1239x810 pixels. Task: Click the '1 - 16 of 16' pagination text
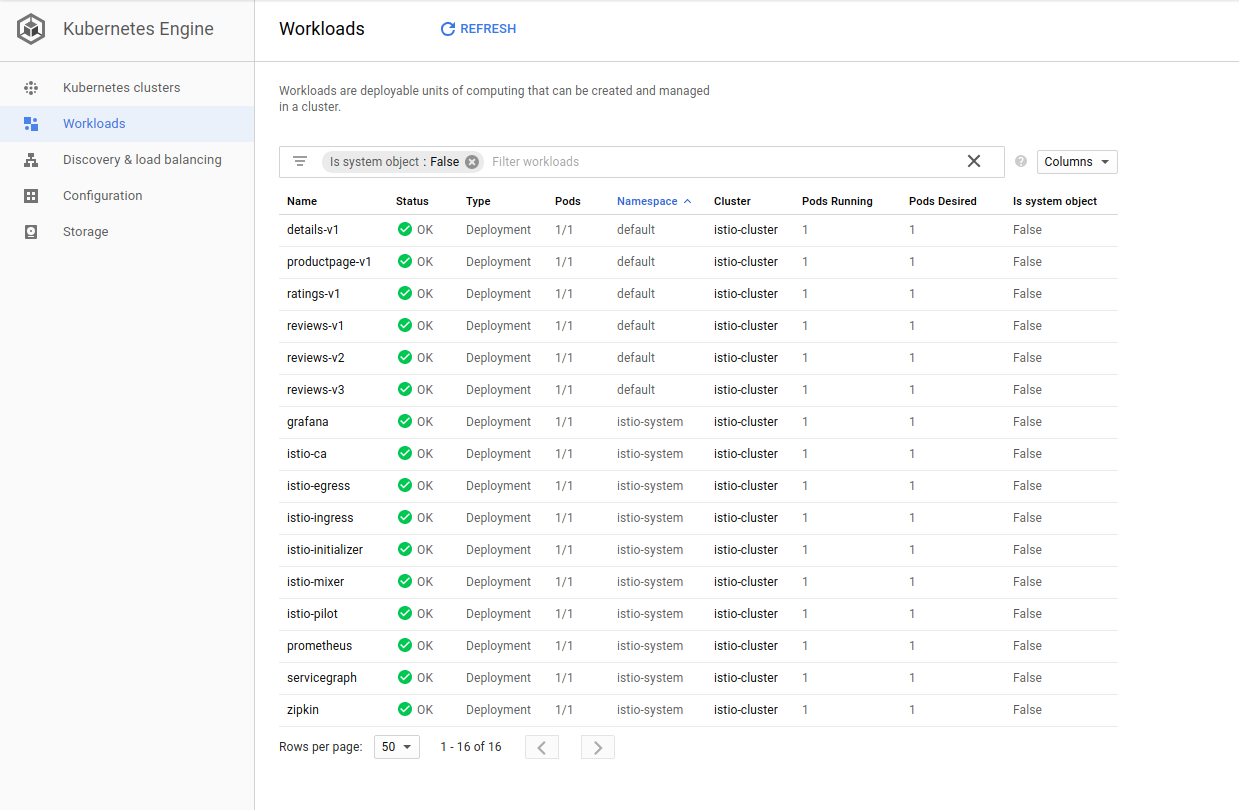coord(471,747)
